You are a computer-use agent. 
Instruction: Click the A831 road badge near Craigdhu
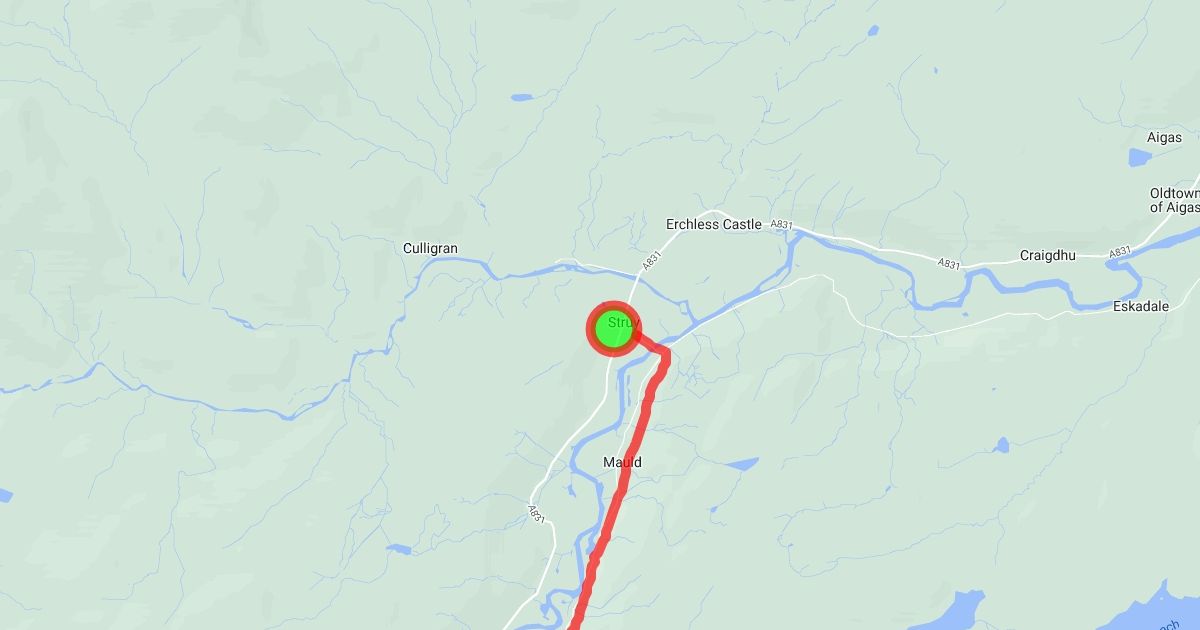[949, 264]
